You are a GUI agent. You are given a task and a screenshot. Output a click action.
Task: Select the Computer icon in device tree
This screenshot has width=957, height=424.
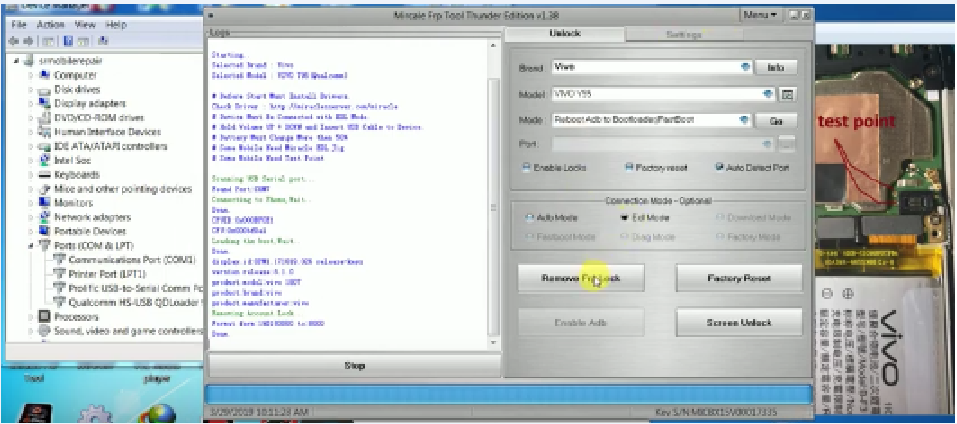click(x=44, y=75)
